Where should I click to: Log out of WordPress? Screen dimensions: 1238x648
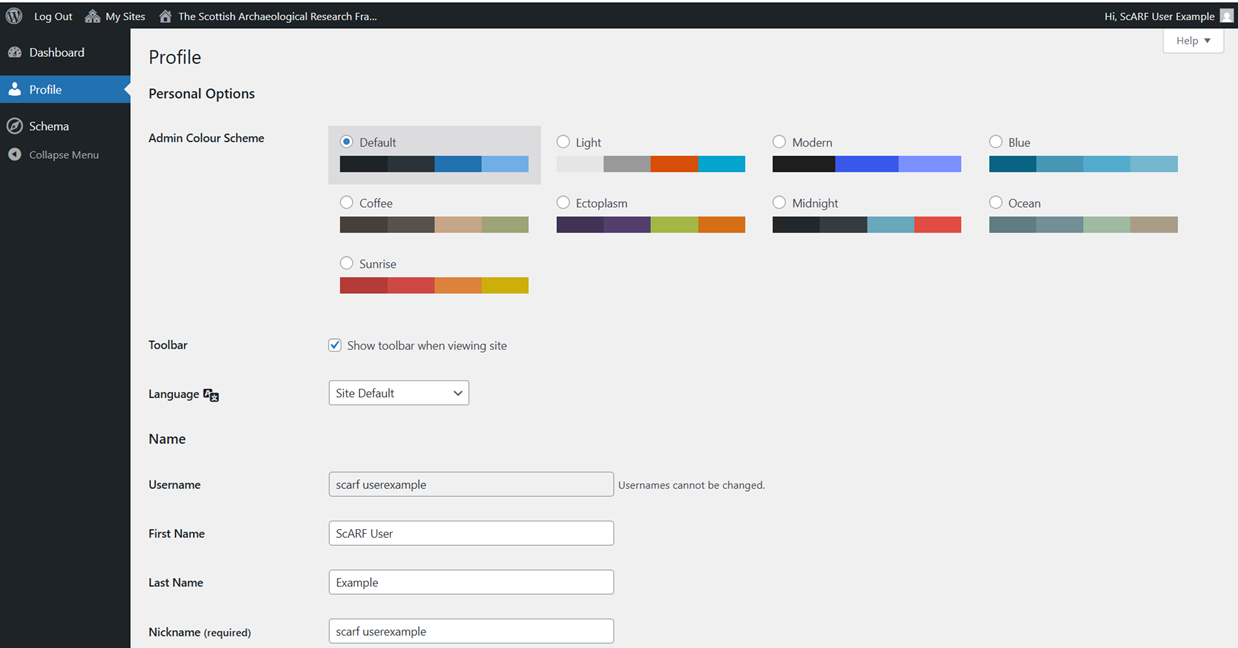click(53, 15)
